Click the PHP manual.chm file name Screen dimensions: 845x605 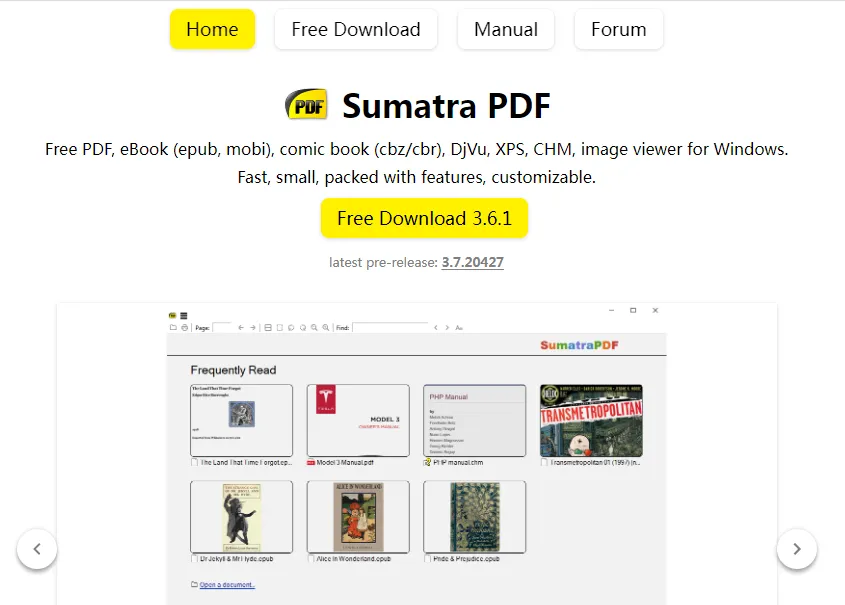pyautogui.click(x=458, y=462)
